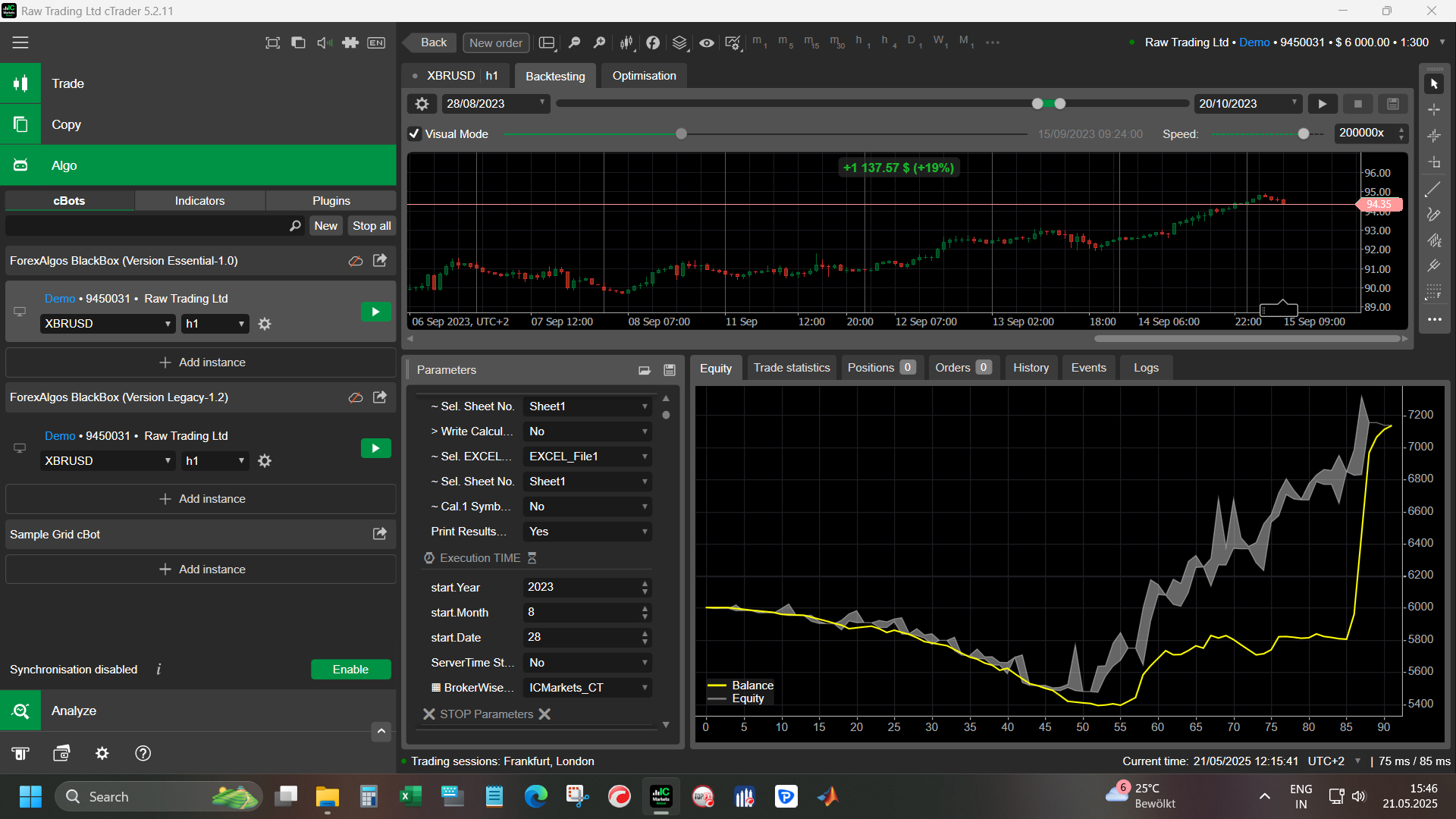This screenshot has width=1456, height=819.
Task: Enable synchronisation with the Enable button
Action: click(x=350, y=670)
